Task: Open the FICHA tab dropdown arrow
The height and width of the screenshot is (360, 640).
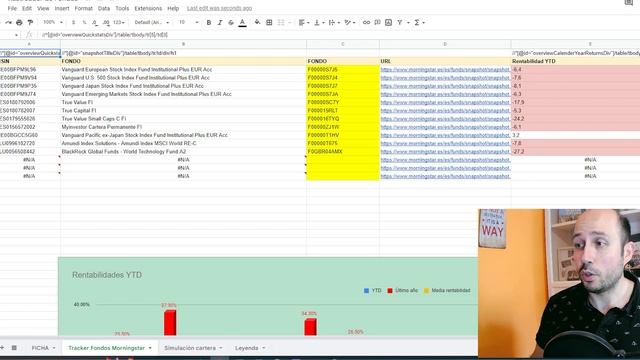Action: click(54, 348)
